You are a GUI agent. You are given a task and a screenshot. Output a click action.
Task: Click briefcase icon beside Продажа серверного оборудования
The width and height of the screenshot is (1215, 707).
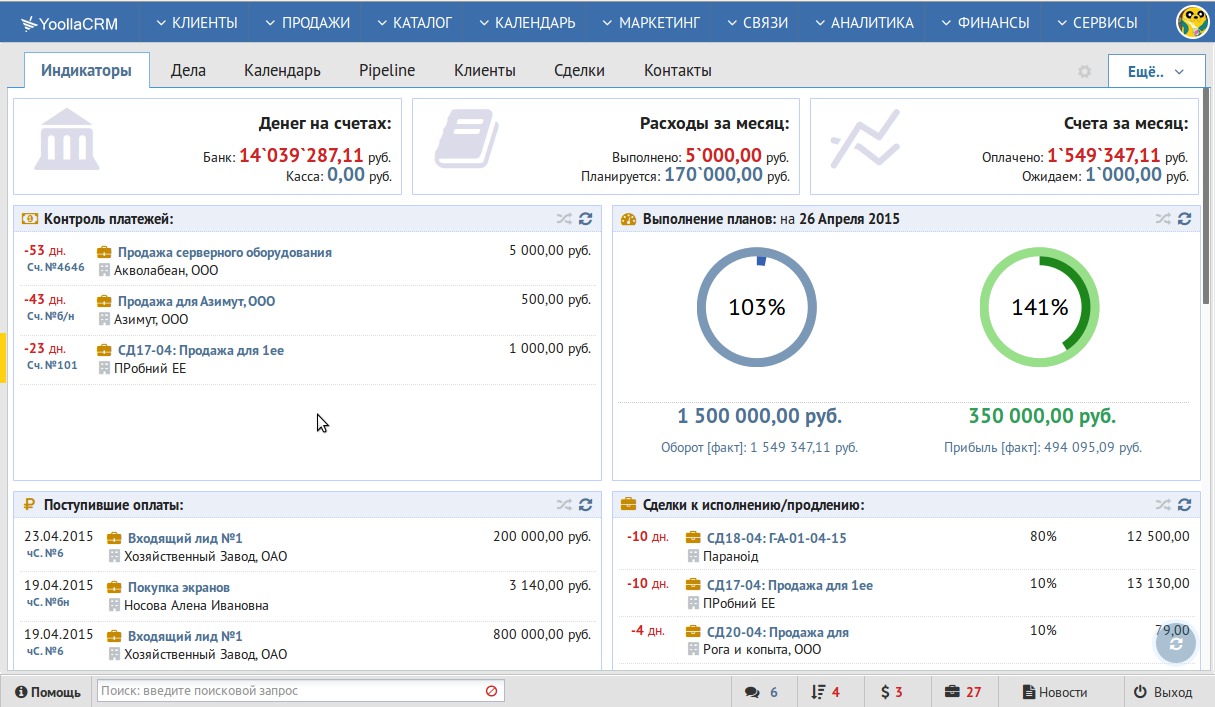coord(104,253)
